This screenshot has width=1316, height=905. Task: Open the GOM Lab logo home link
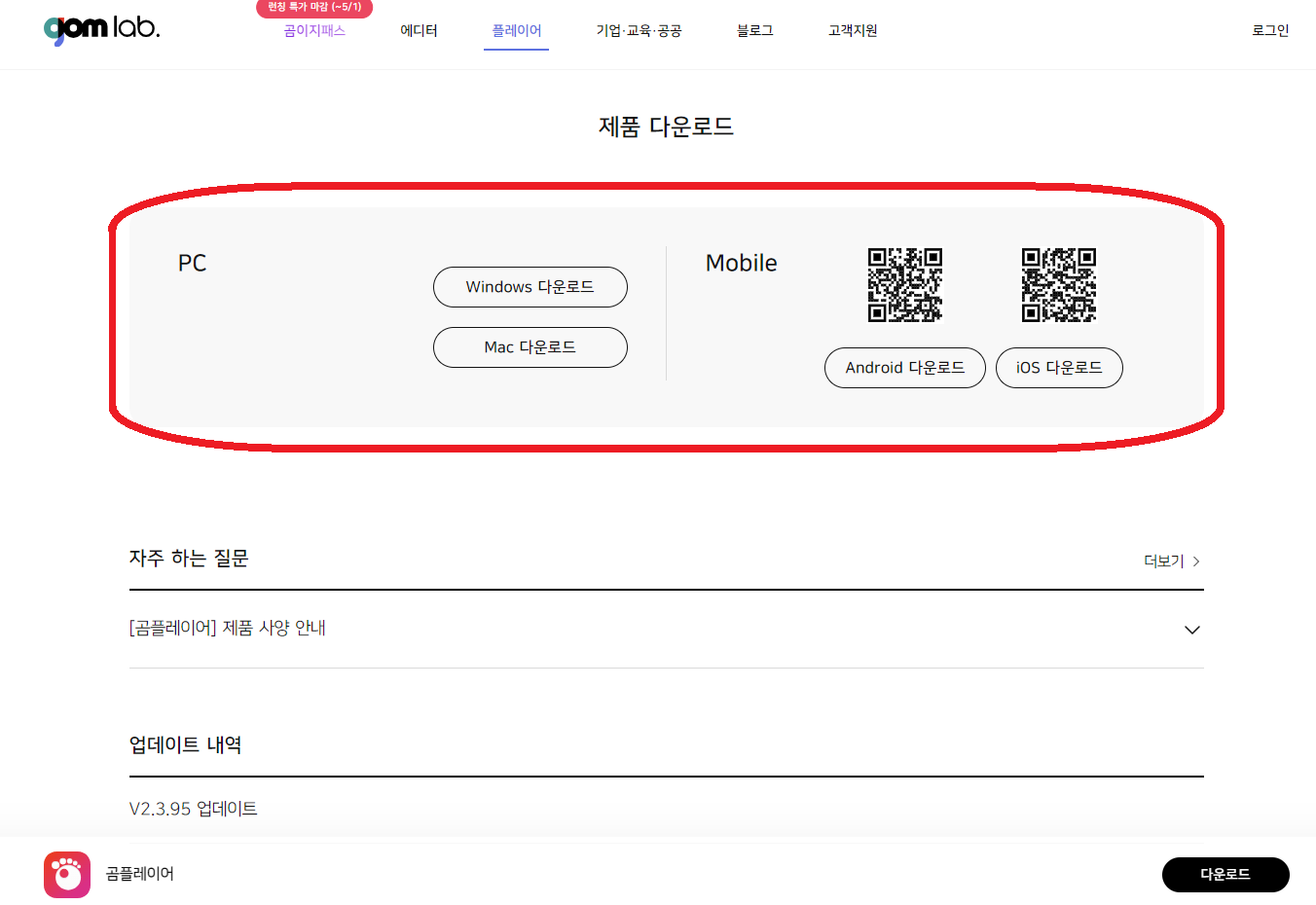(102, 28)
